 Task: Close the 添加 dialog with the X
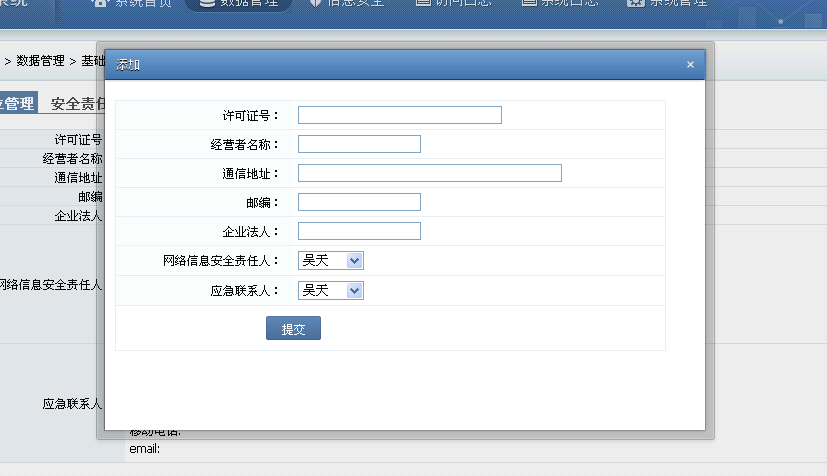pyautogui.click(x=690, y=65)
